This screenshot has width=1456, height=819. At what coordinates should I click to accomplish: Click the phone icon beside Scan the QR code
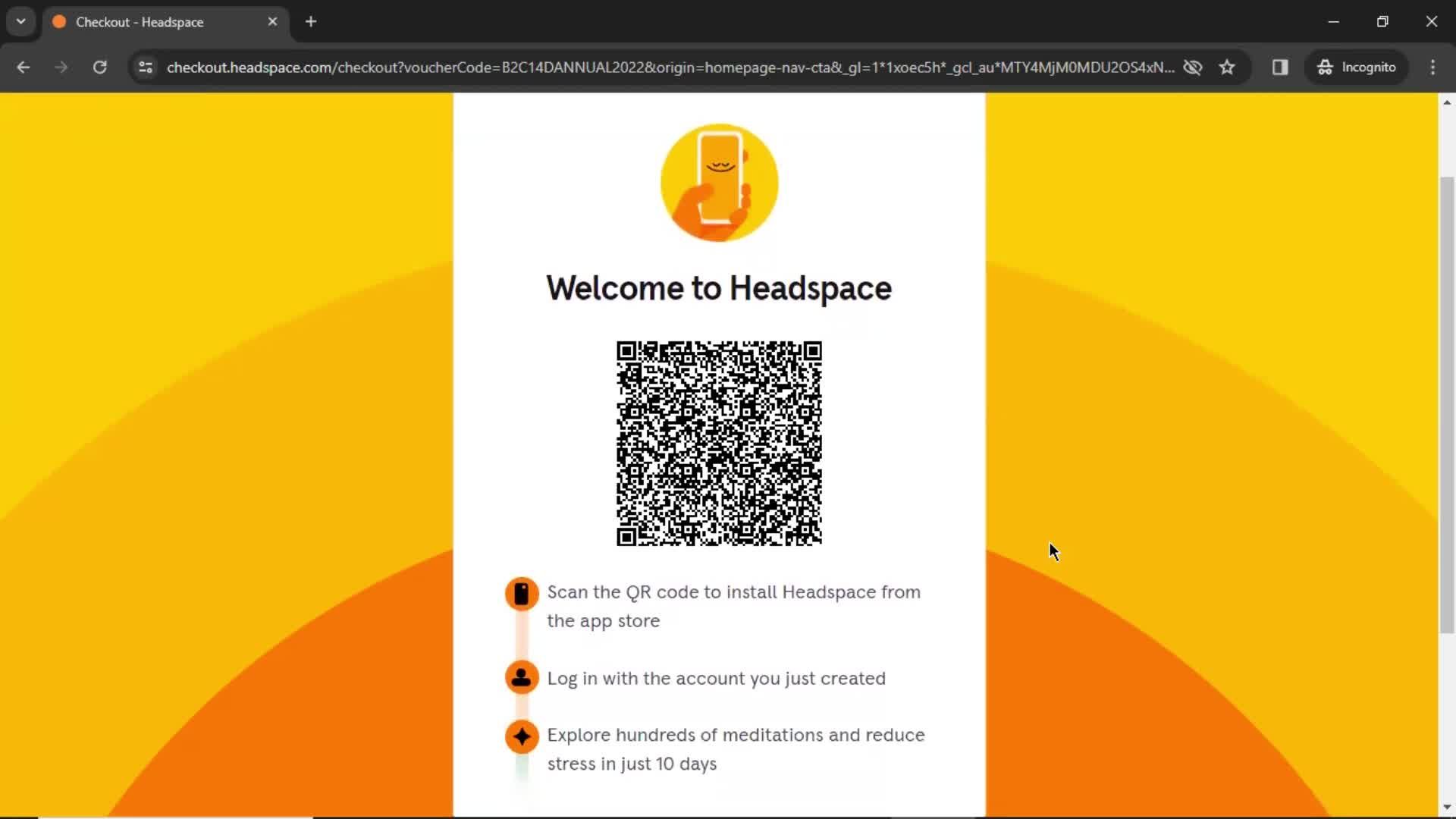(x=522, y=594)
